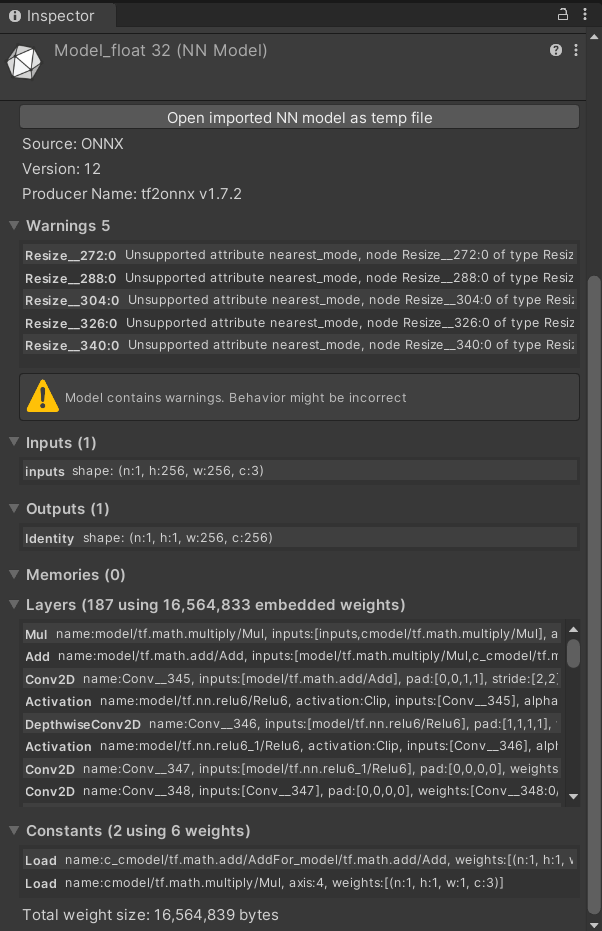This screenshot has height=931, width=602.
Task: Click the layers list scroll-down arrow
Action: point(574,796)
